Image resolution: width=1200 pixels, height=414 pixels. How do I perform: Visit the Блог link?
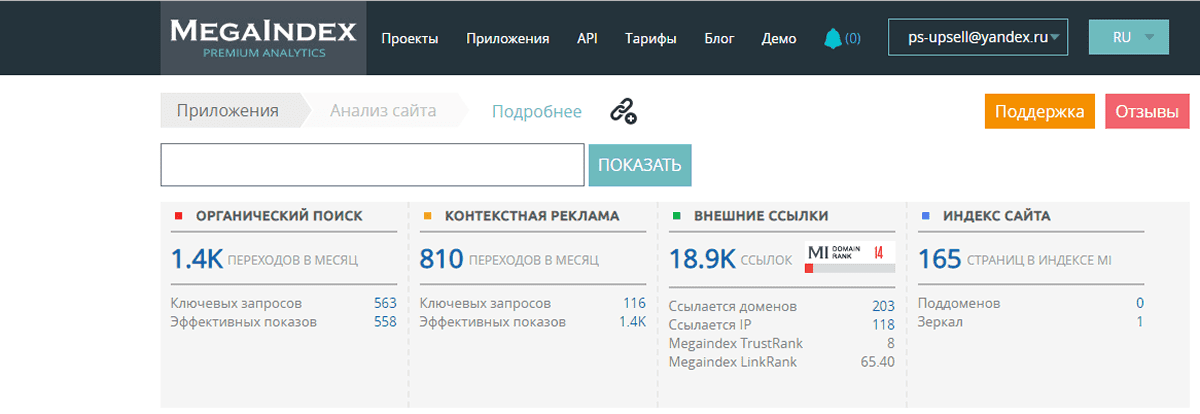[719, 39]
